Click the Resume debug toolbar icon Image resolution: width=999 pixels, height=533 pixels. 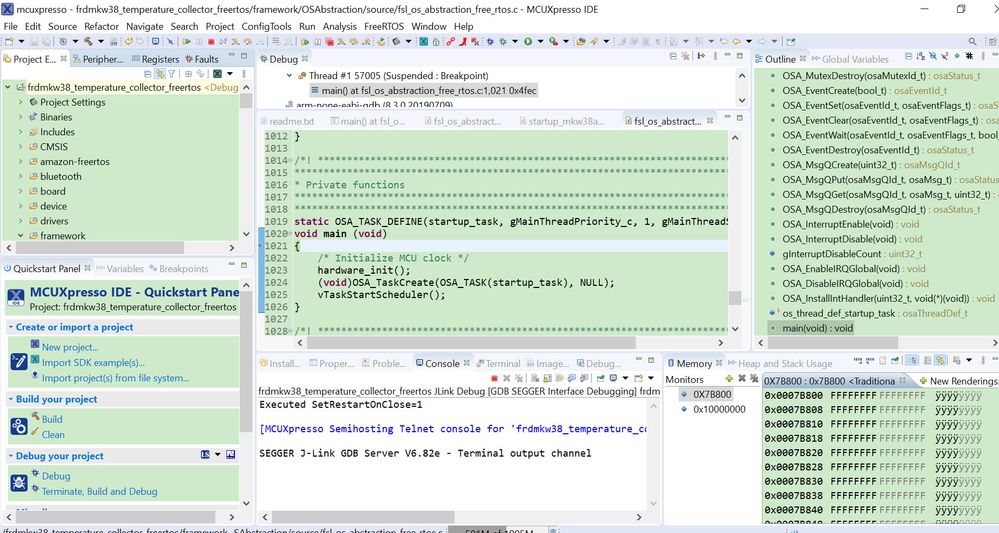coord(187,41)
